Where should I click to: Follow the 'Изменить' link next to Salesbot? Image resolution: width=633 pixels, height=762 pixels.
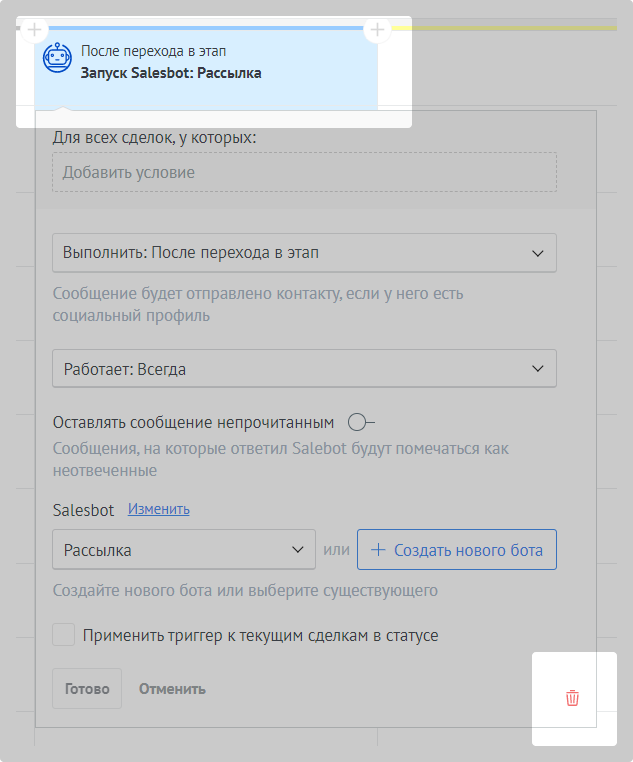[x=158, y=509]
